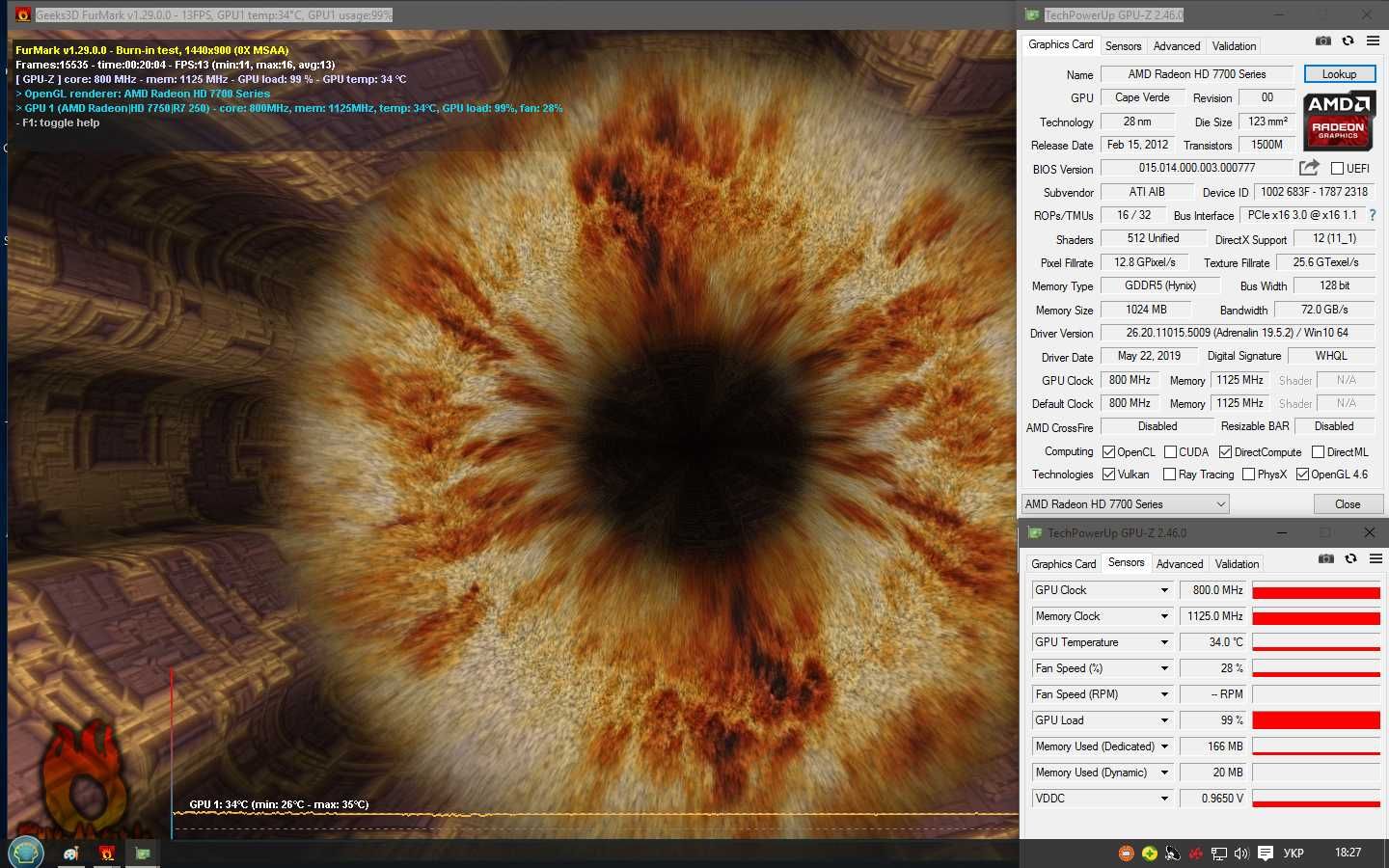This screenshot has width=1389, height=868.
Task: Toggle the UEFI checkbox
Action: (x=1337, y=169)
